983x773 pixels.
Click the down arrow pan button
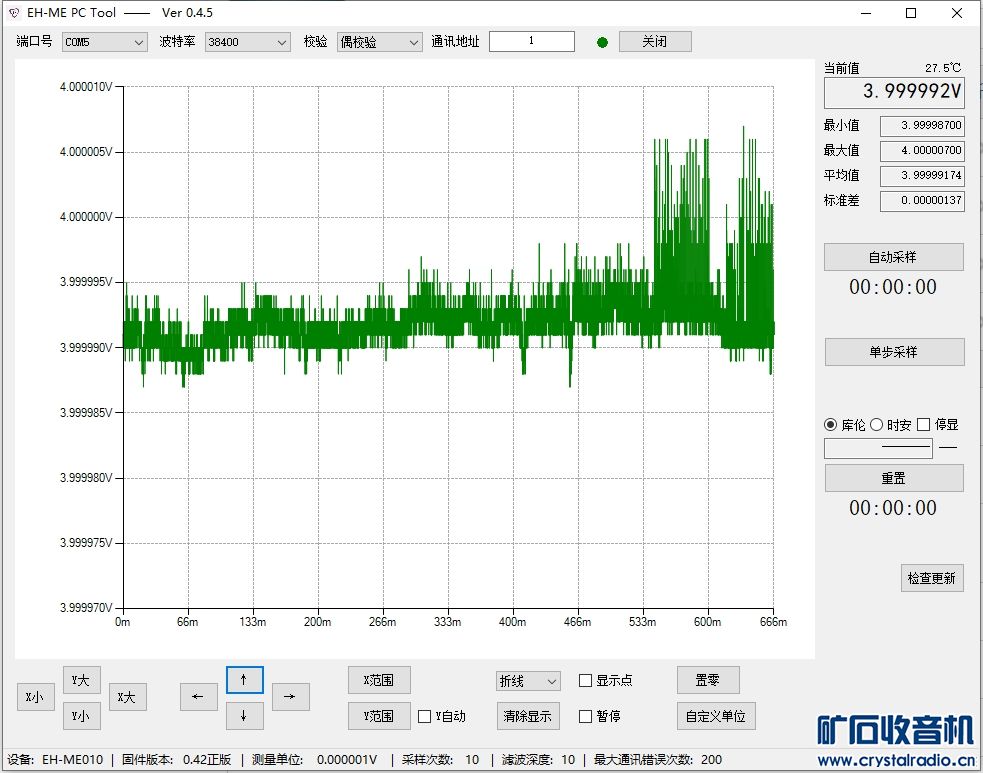coord(244,715)
